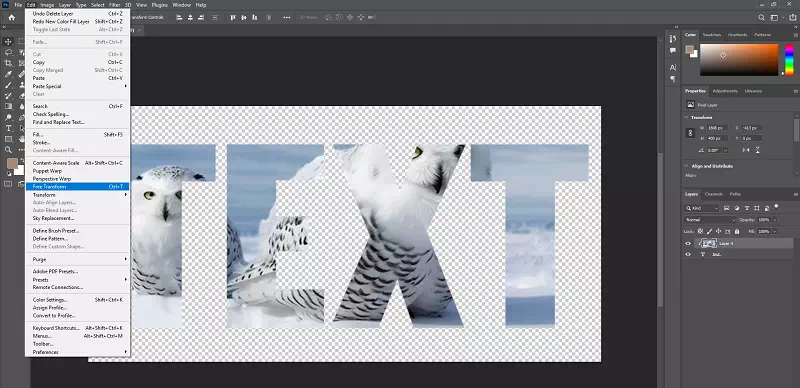
Task: Open the rotation angle dropdown
Action: coord(725,150)
